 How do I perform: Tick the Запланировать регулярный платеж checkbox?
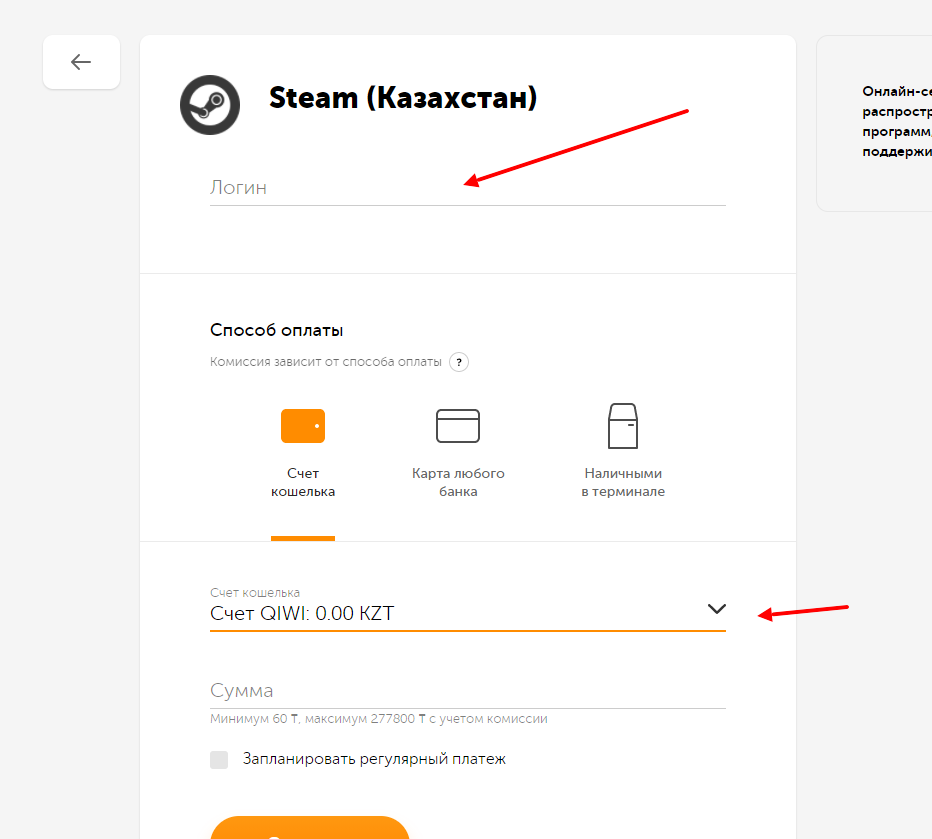pos(219,759)
